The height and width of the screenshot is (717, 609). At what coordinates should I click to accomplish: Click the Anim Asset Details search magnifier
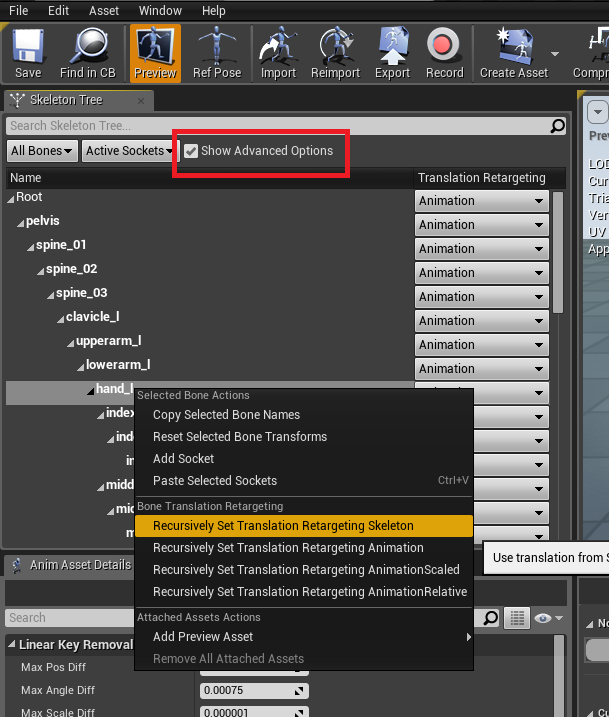491,618
